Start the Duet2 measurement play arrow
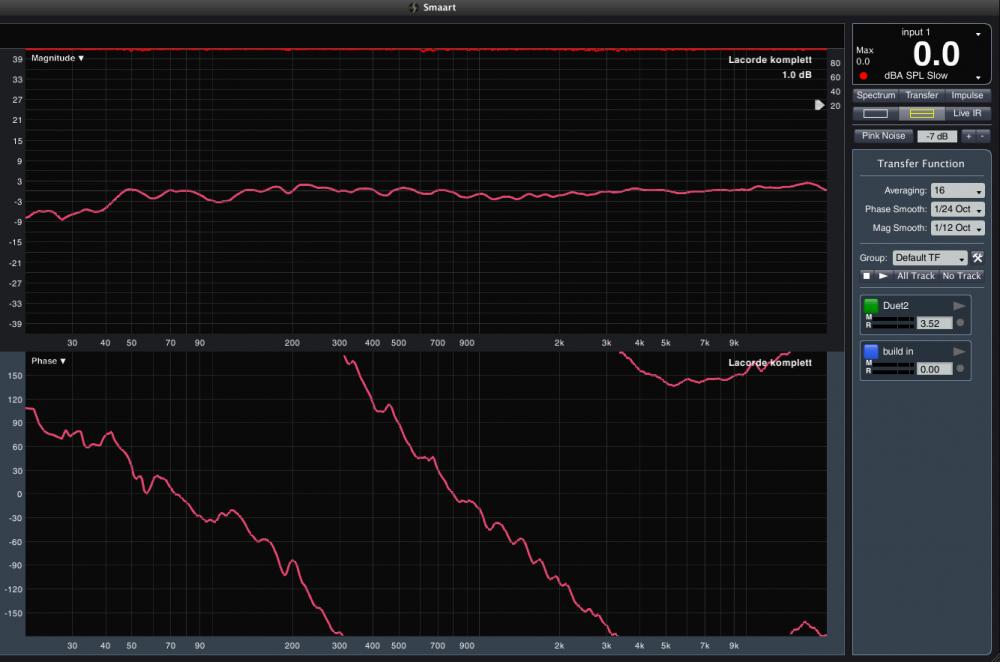Image resolution: width=1000 pixels, height=662 pixels. pyautogui.click(x=959, y=306)
